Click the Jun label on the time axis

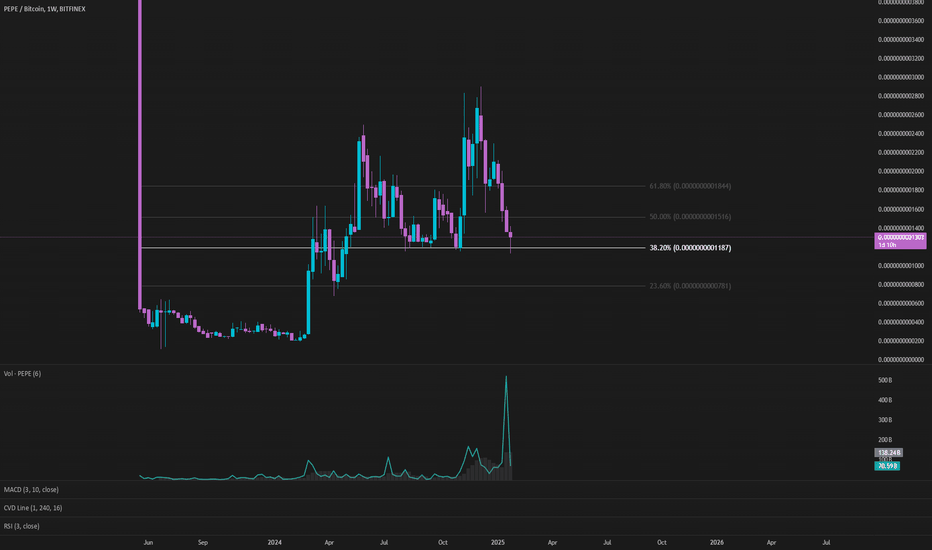(149, 542)
